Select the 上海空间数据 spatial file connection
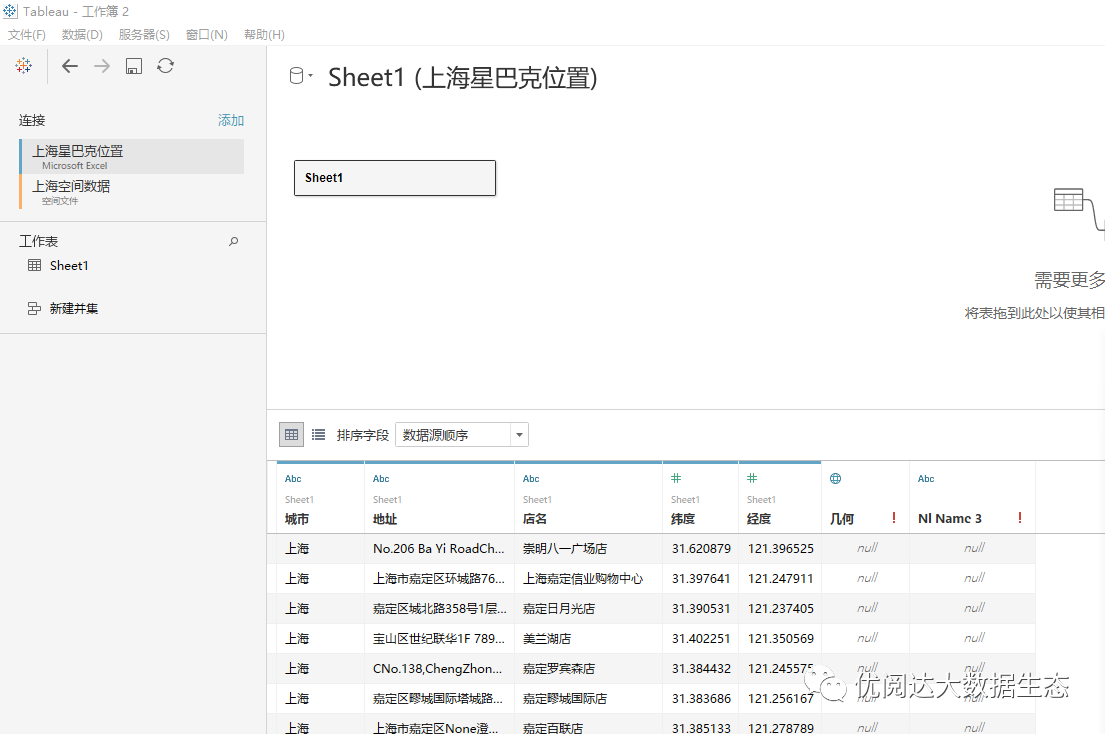 pyautogui.click(x=132, y=192)
